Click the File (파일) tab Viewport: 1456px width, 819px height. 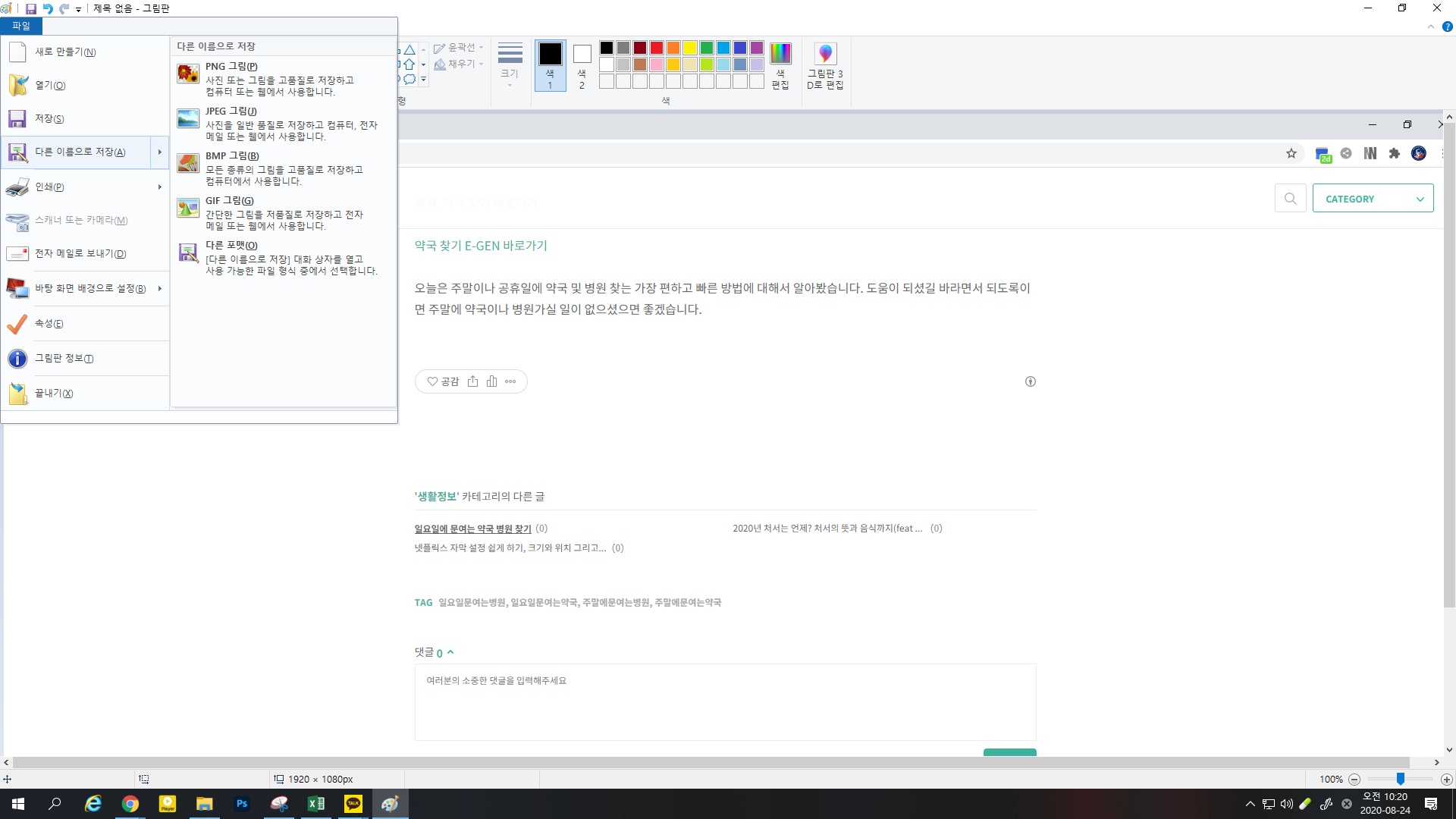[21, 26]
